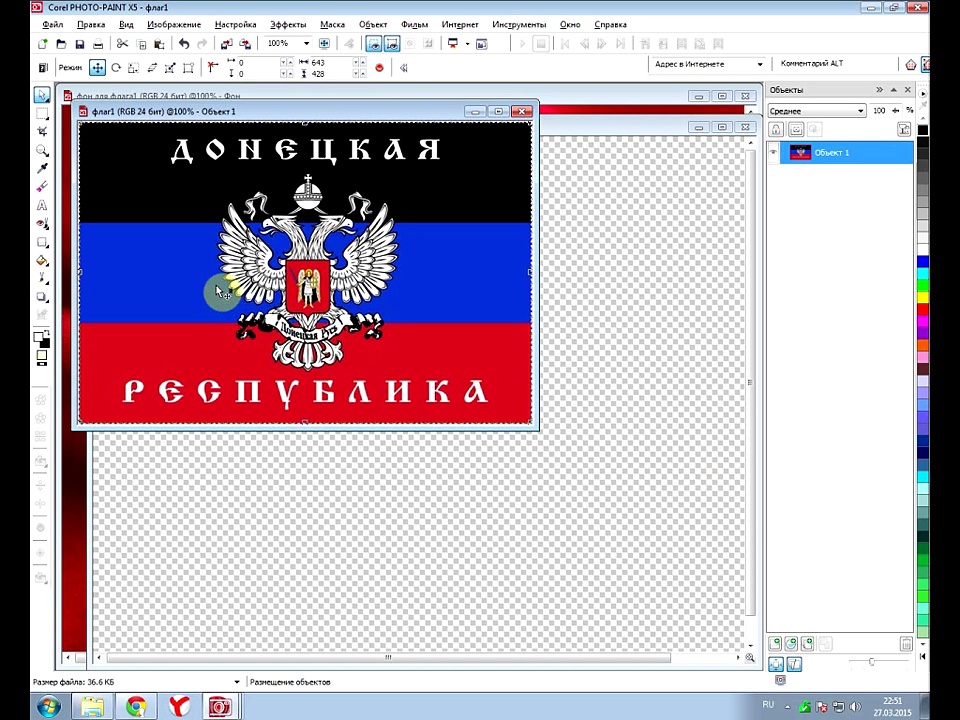This screenshot has height=720, width=960.
Task: Open the status bar Размер файла dropdown arrow
Action: click(237, 681)
